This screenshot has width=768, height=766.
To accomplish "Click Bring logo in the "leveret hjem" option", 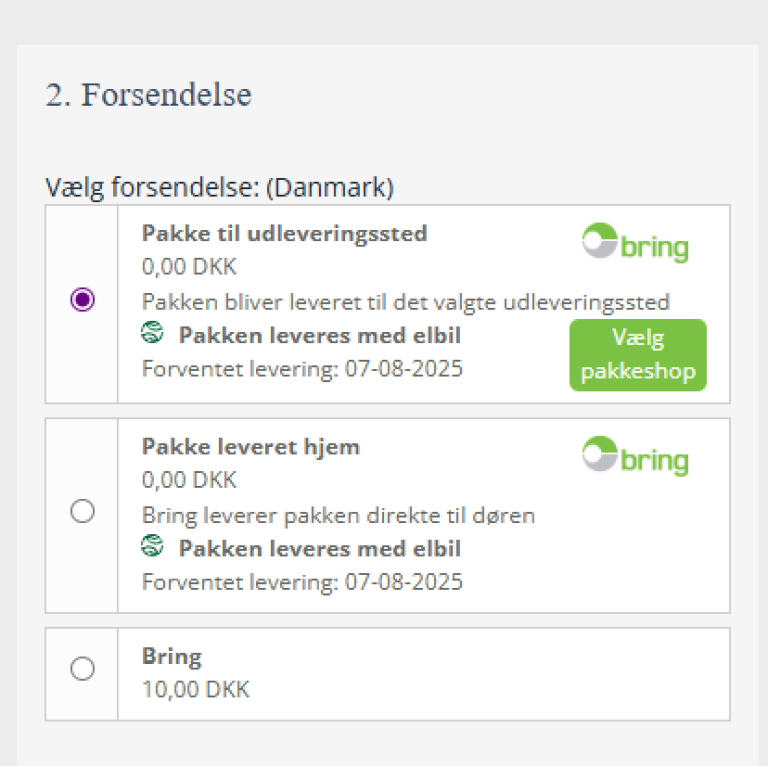I will pos(635,457).
